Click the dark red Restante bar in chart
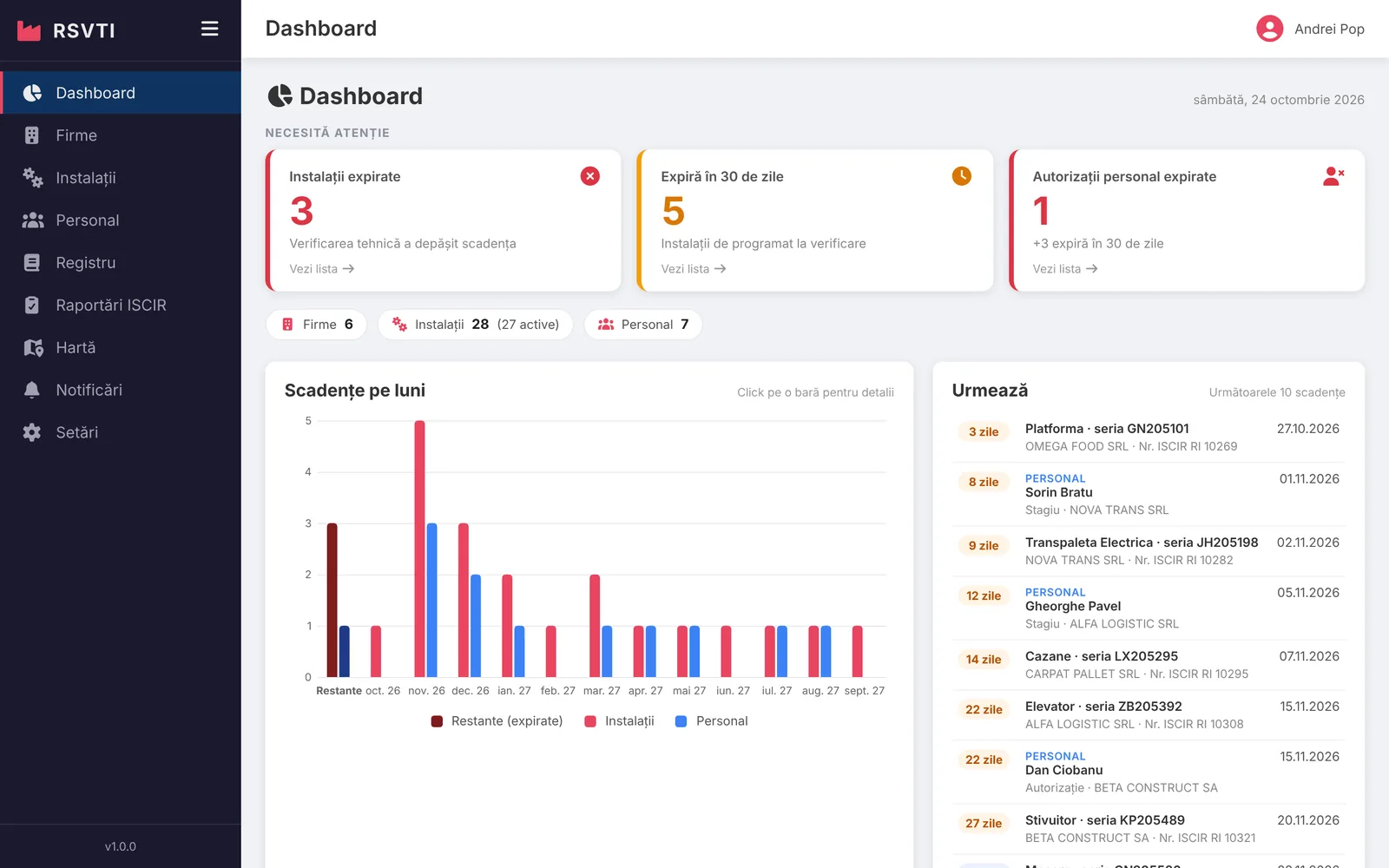1389x868 pixels. [x=332, y=600]
